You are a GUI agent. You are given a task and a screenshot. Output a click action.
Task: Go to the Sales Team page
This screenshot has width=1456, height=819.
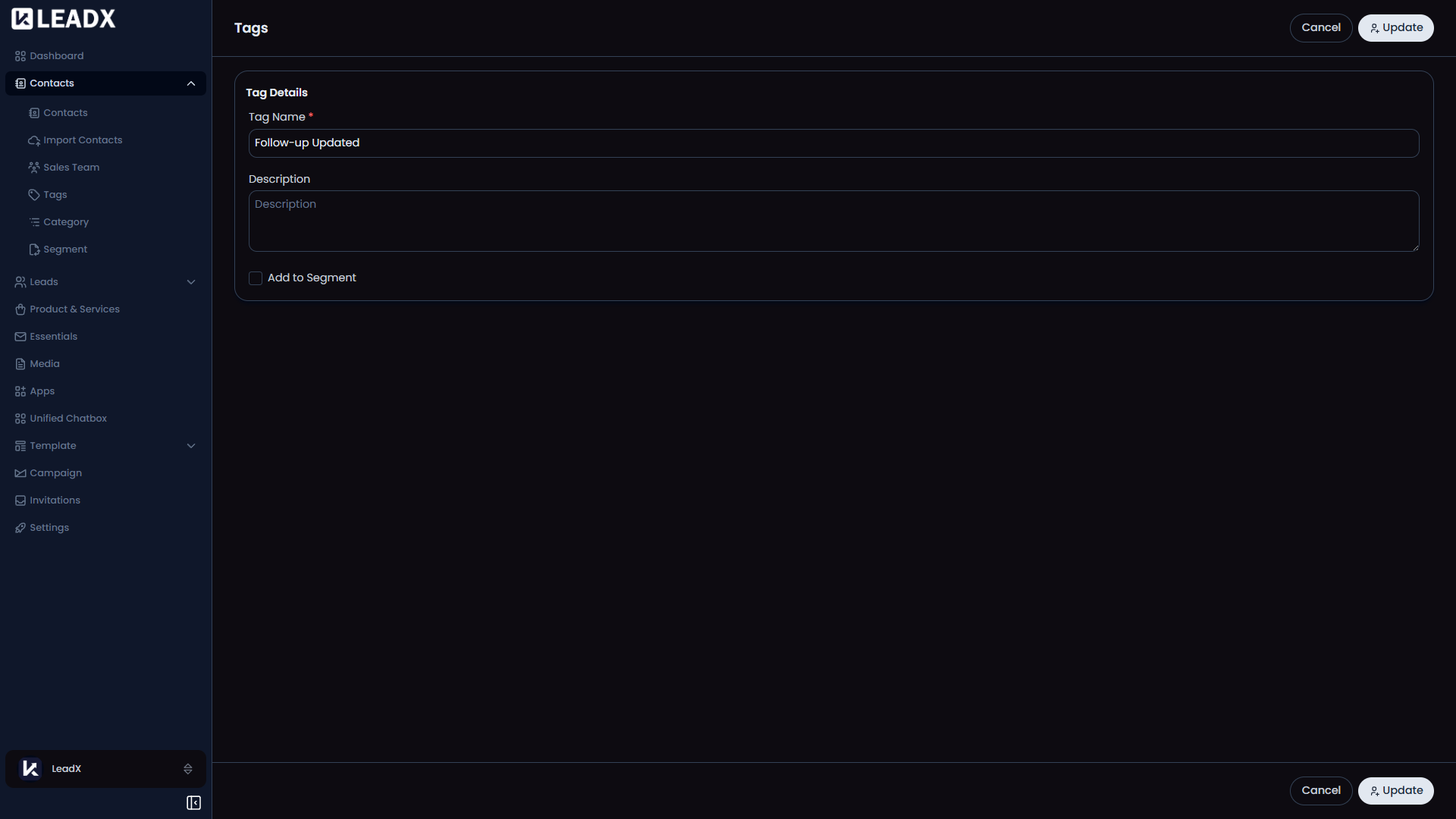tap(71, 168)
